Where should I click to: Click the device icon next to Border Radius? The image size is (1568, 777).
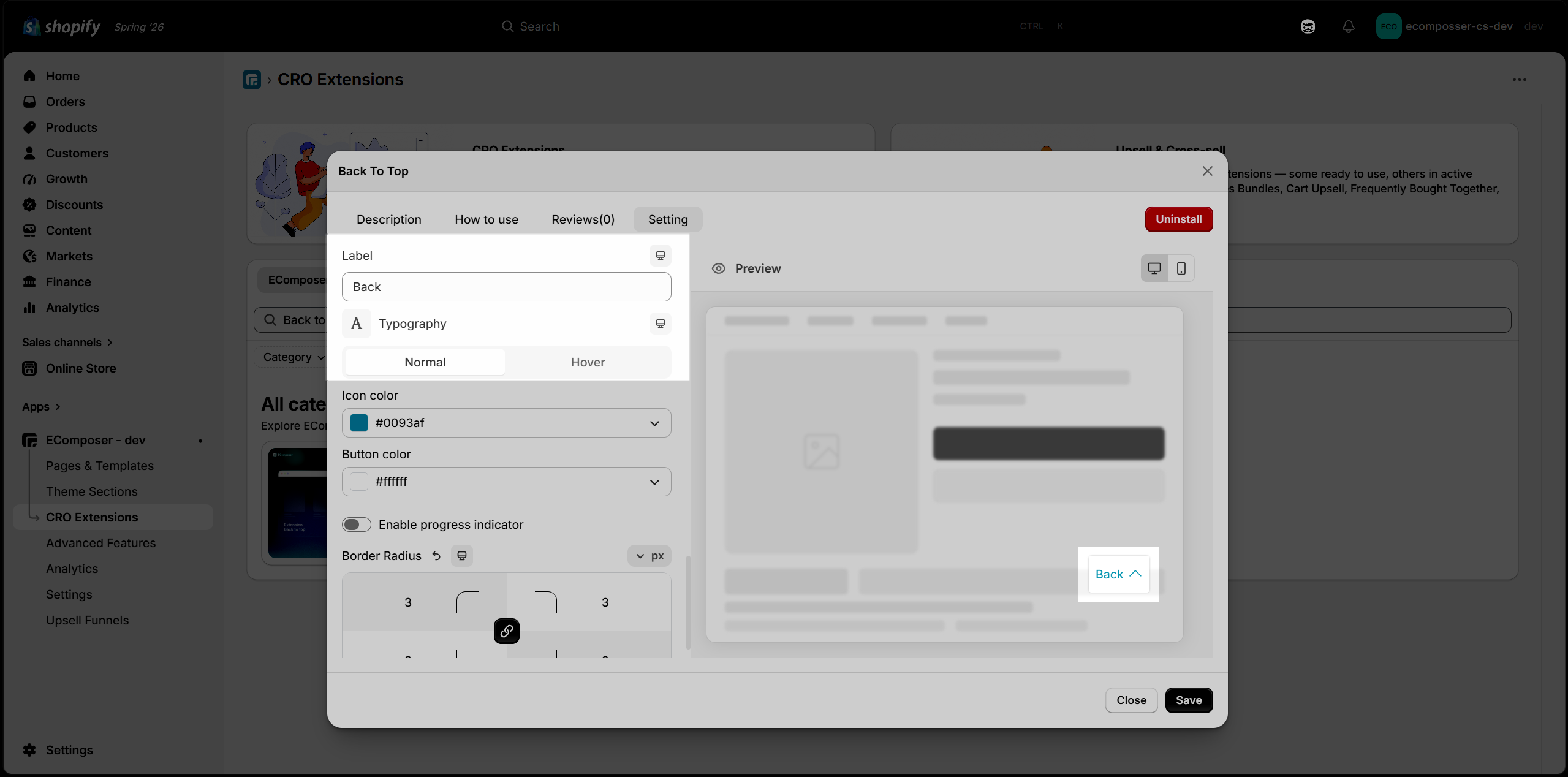[462, 556]
